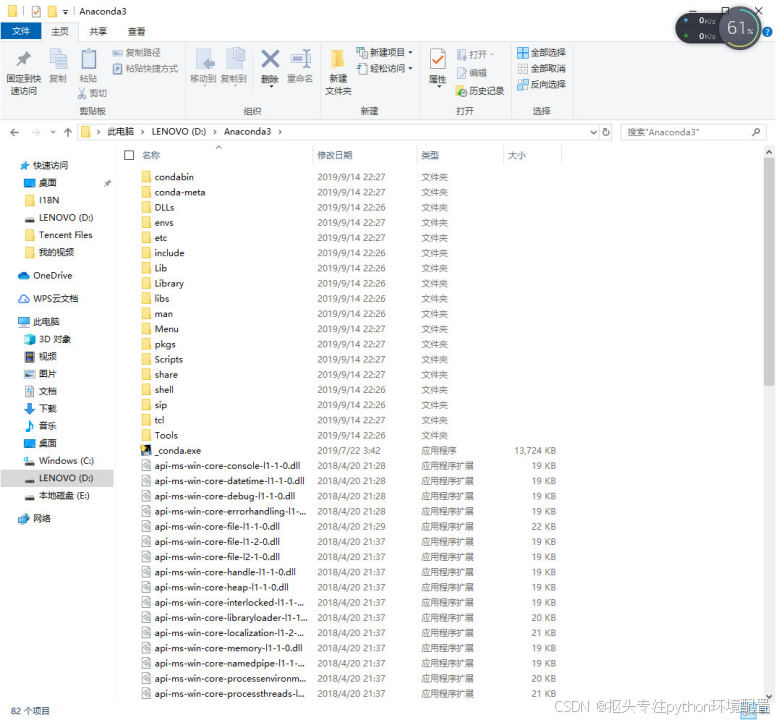Click the Delete (删除) ribbon icon
Viewport: 776px width, 720px height.
coord(270,60)
